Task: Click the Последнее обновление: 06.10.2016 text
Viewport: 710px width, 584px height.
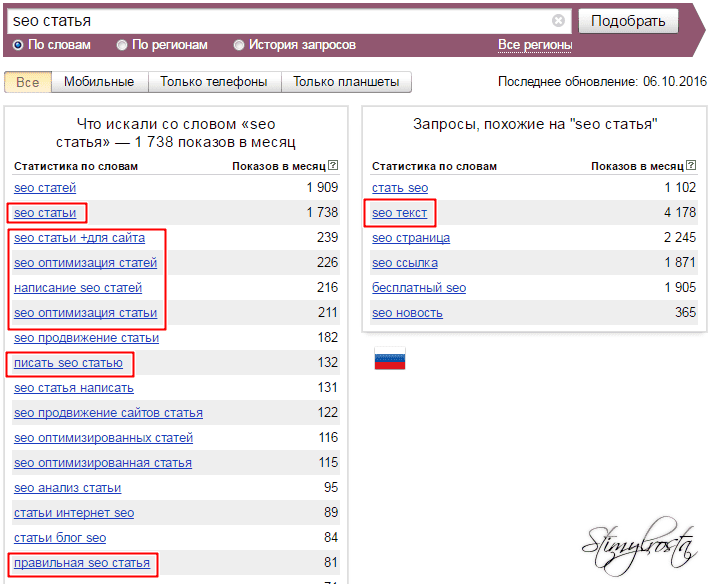Action: pyautogui.click(x=602, y=81)
